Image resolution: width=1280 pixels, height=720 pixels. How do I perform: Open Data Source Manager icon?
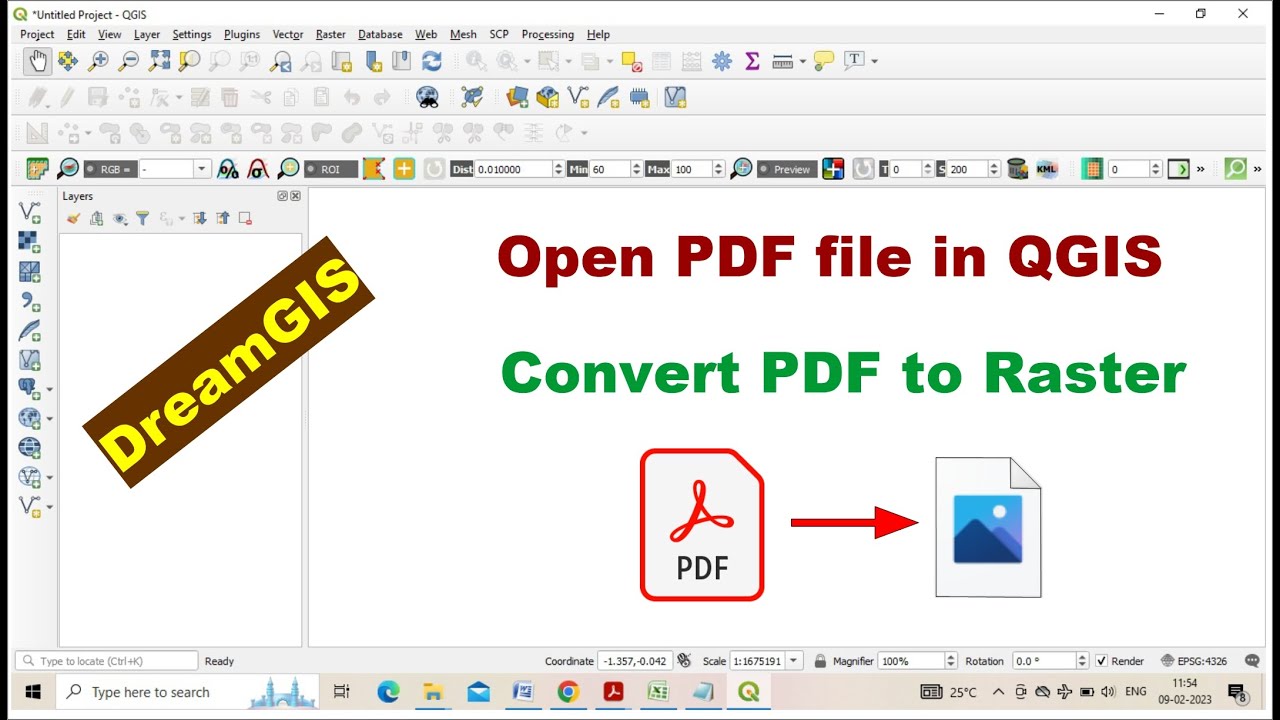[x=517, y=97]
